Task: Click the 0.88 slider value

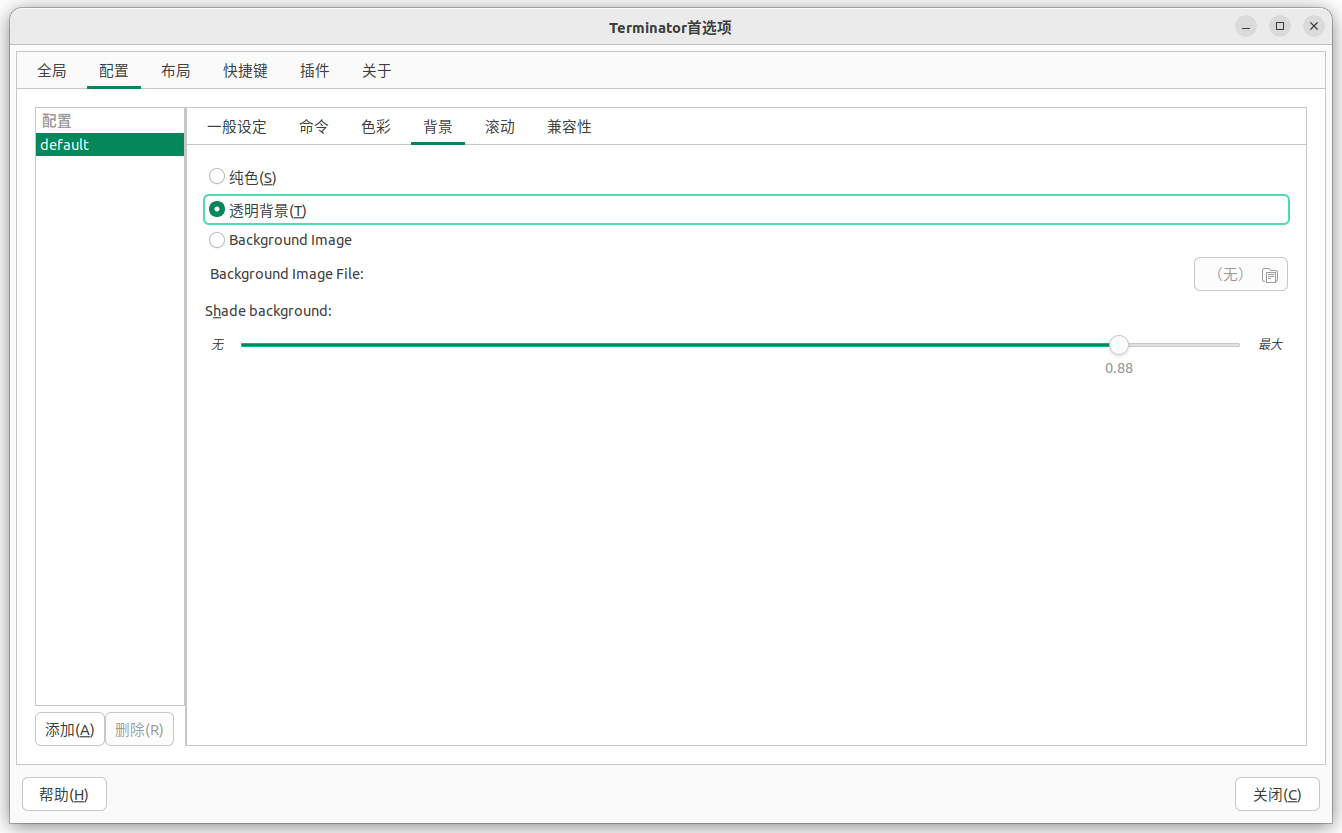Action: click(x=1119, y=368)
